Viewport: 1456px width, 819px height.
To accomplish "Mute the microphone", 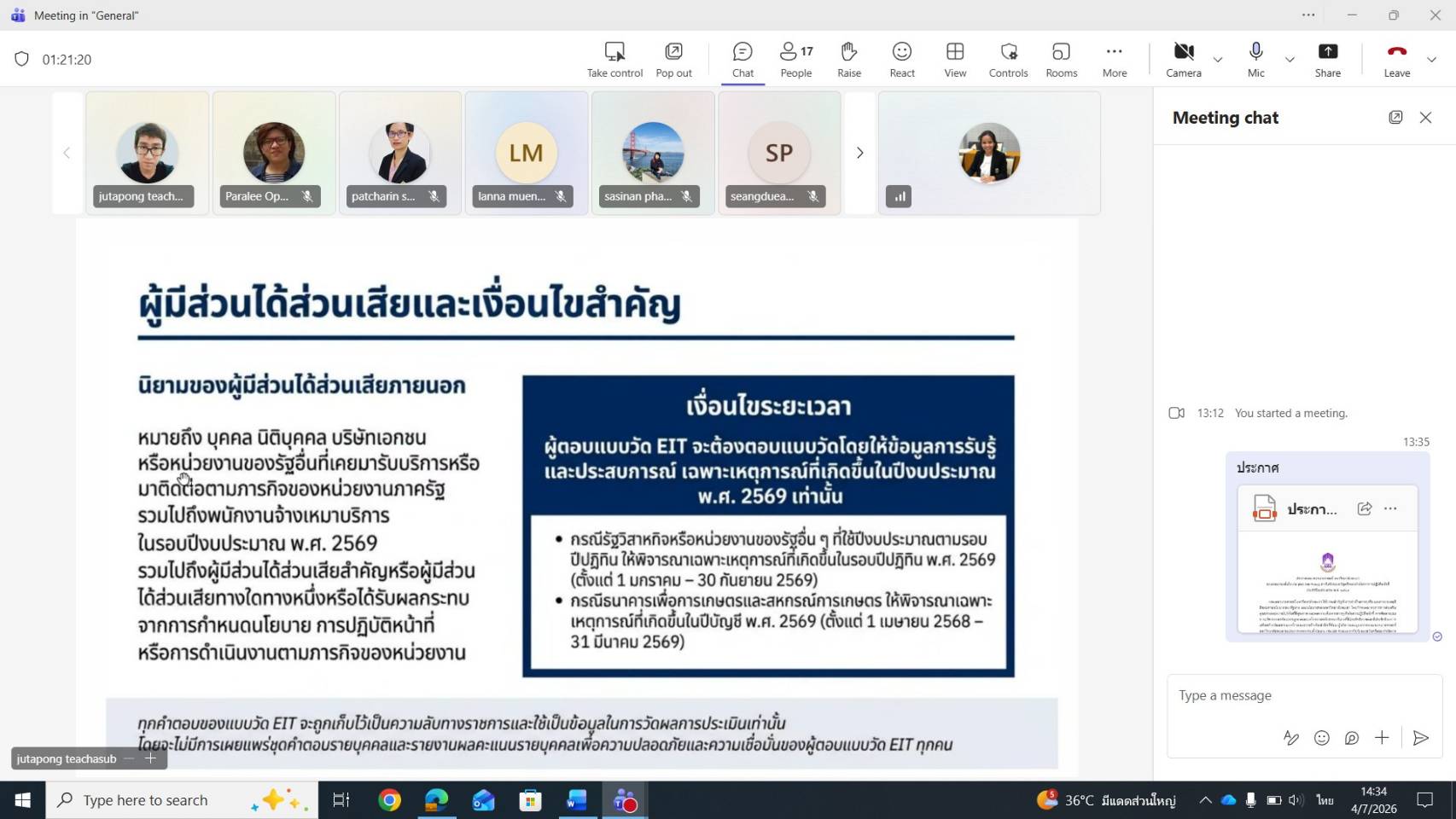I will pyautogui.click(x=1255, y=60).
